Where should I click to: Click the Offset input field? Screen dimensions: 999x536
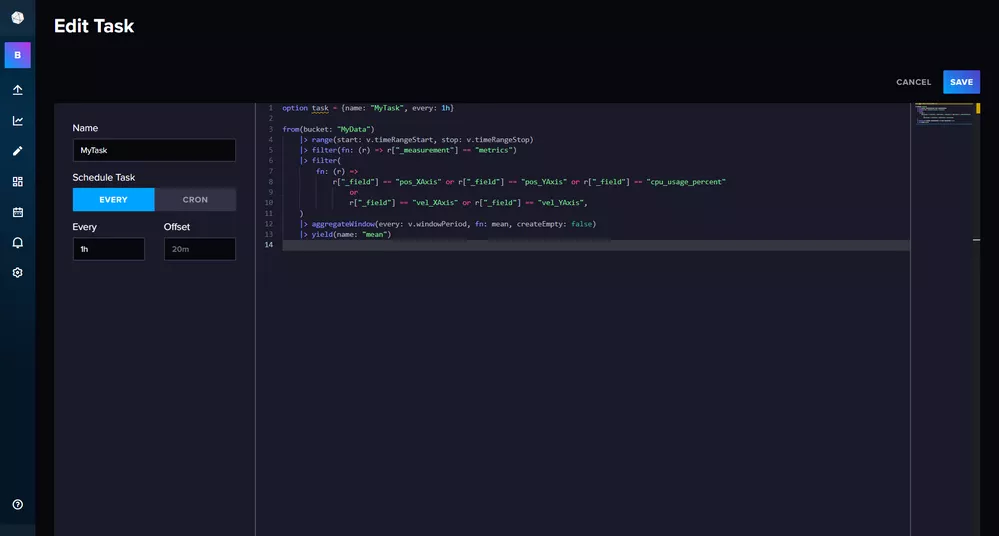pyautogui.click(x=199, y=249)
